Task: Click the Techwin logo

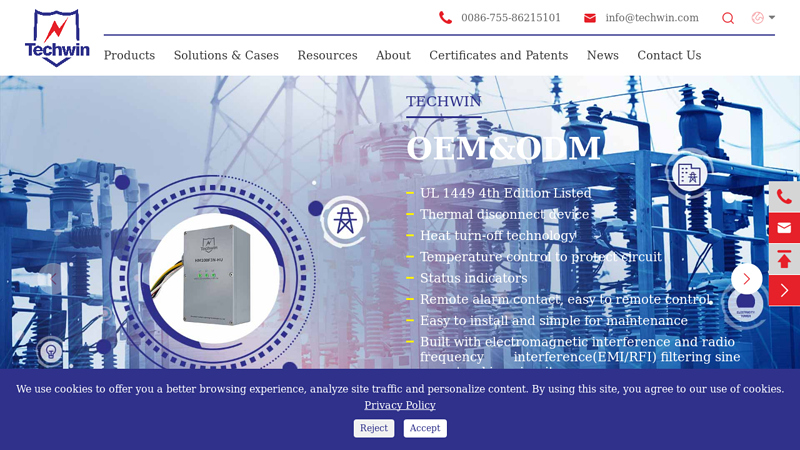Action: coord(57,38)
